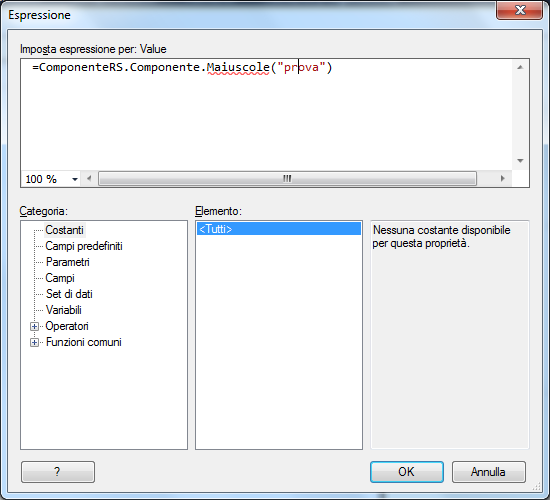Cancel with the Annulla button
550x500 pixels.
click(488, 472)
